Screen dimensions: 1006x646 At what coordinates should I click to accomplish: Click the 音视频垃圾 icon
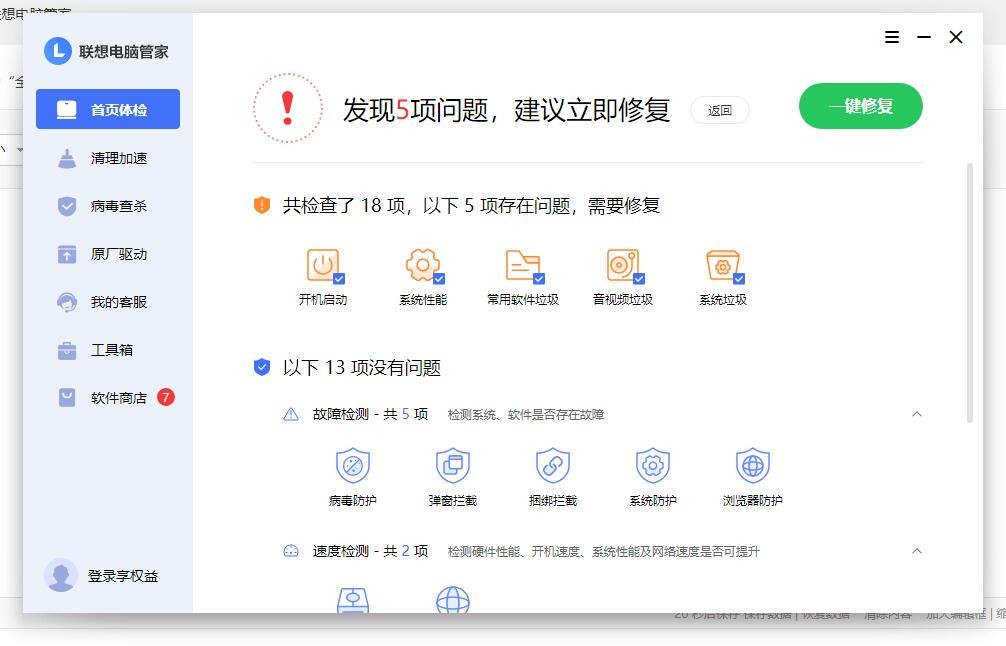(x=623, y=265)
